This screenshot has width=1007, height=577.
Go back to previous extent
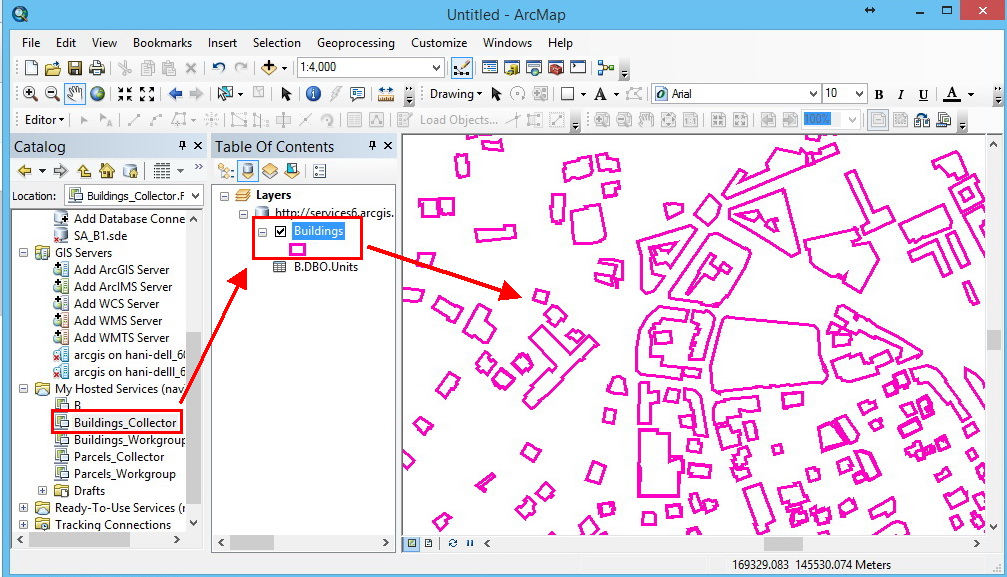pyautogui.click(x=175, y=94)
